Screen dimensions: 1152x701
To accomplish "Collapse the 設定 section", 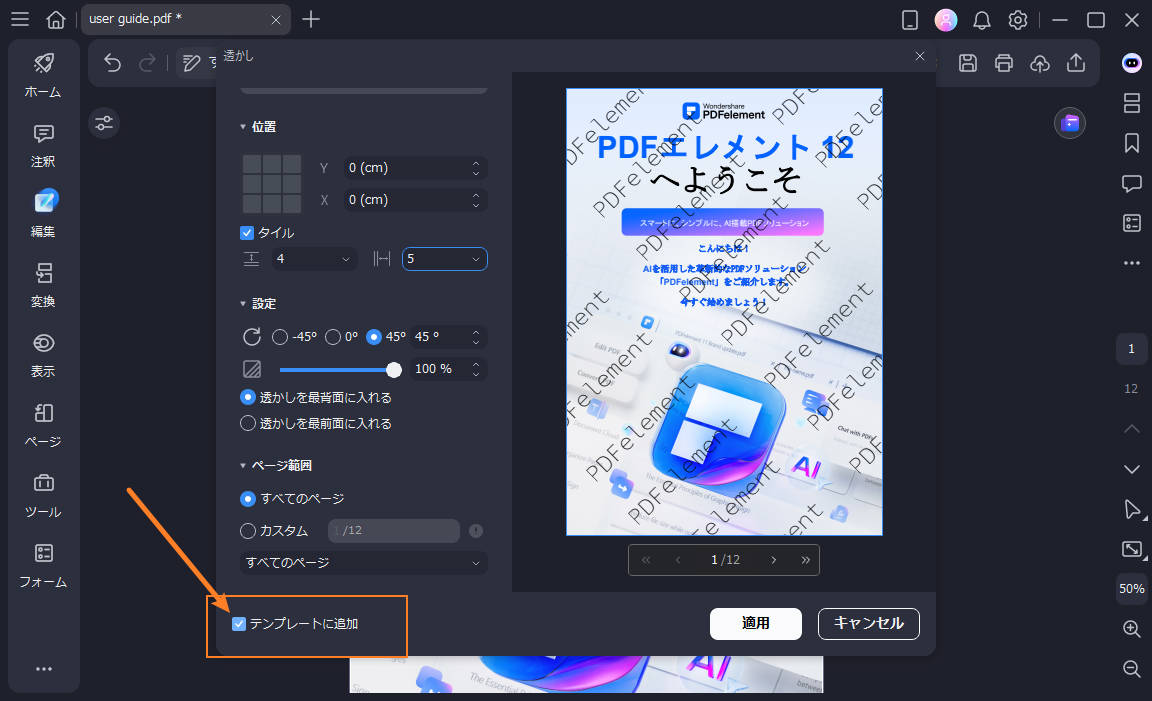I will [x=245, y=303].
